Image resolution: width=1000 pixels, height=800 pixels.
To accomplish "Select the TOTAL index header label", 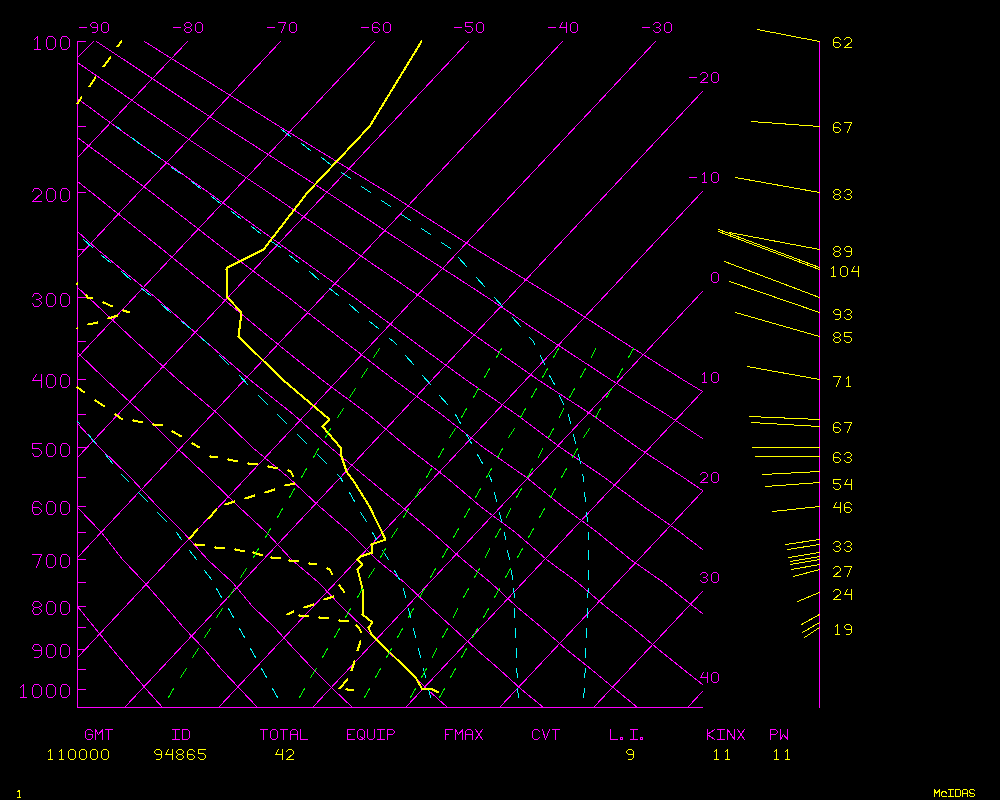I will (284, 735).
